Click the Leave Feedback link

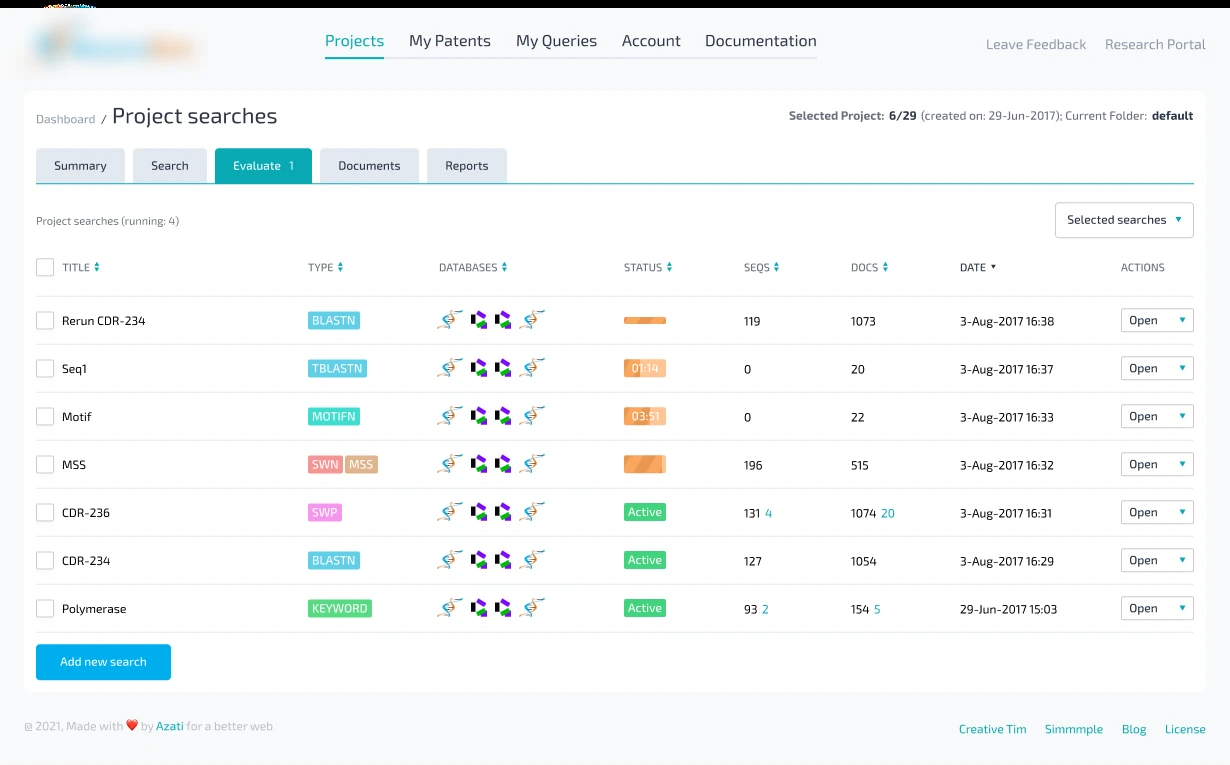point(1036,45)
